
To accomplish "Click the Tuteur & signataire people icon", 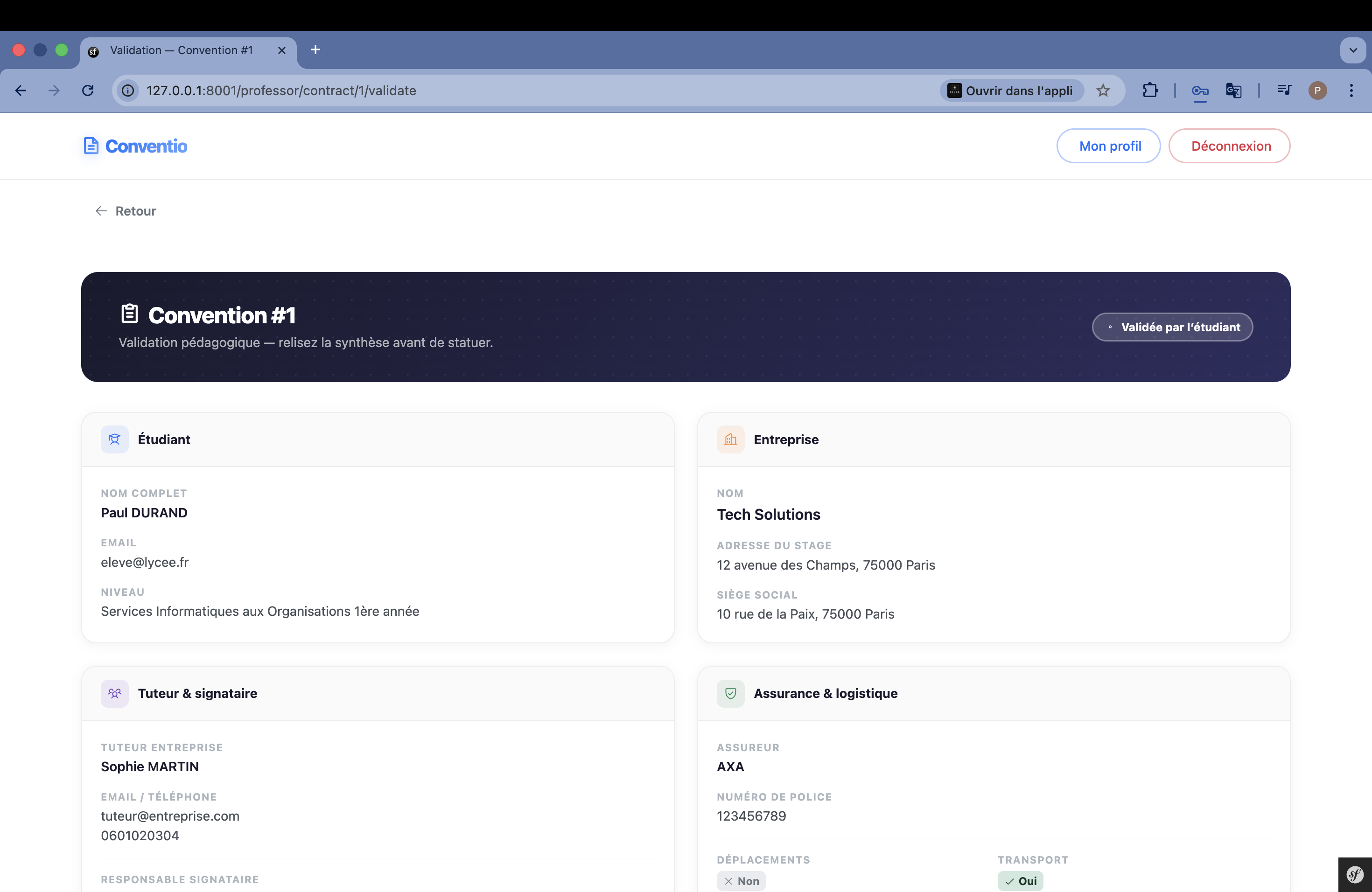I will [115, 693].
